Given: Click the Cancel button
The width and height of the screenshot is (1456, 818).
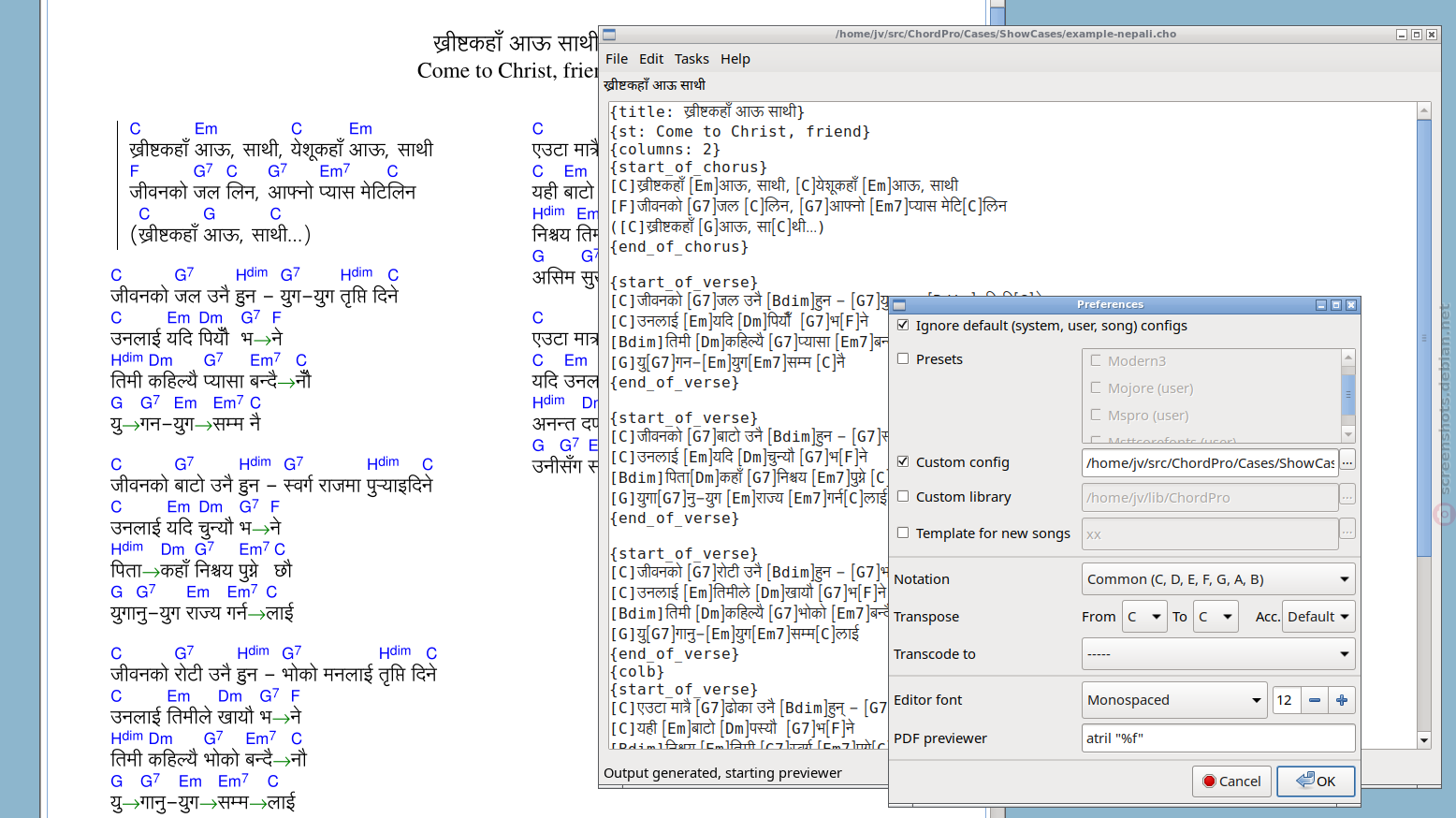Looking at the screenshot, I should point(1231,781).
